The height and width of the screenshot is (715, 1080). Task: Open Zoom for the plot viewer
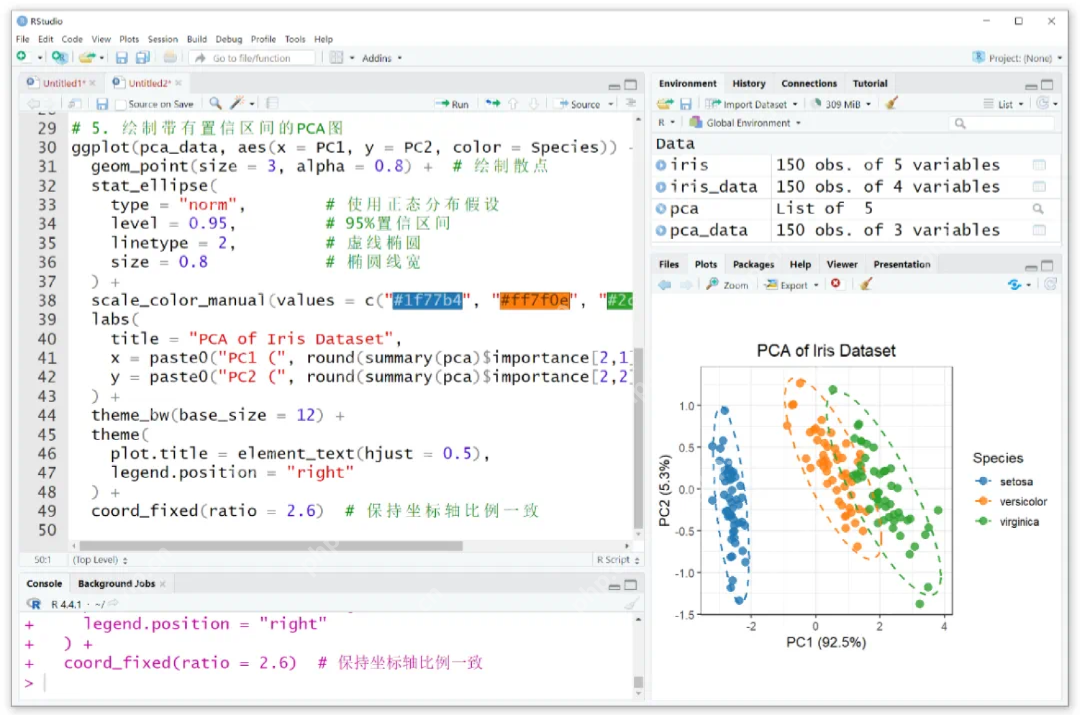tap(727, 284)
